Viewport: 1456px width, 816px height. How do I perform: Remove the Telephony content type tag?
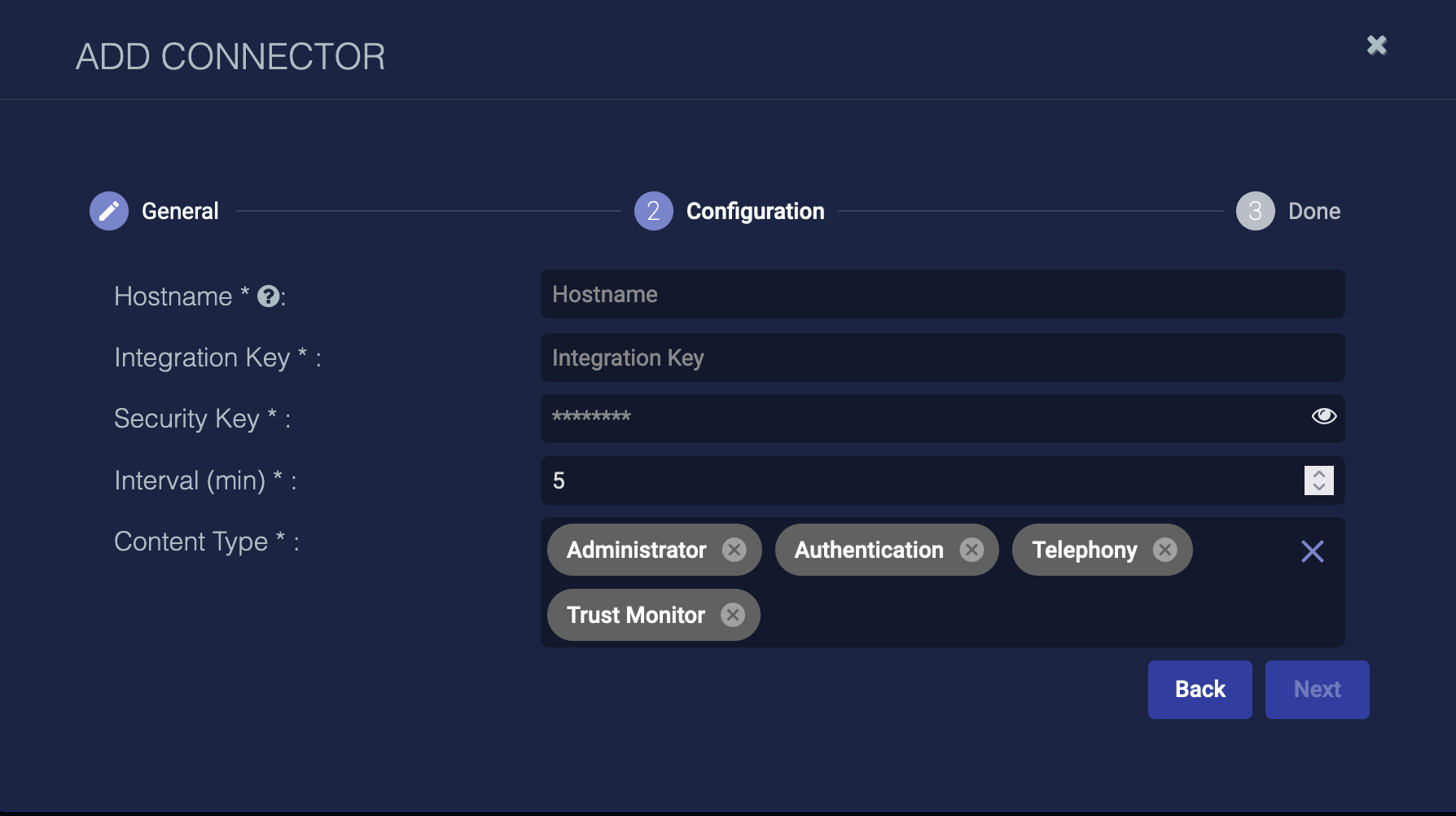(1165, 550)
